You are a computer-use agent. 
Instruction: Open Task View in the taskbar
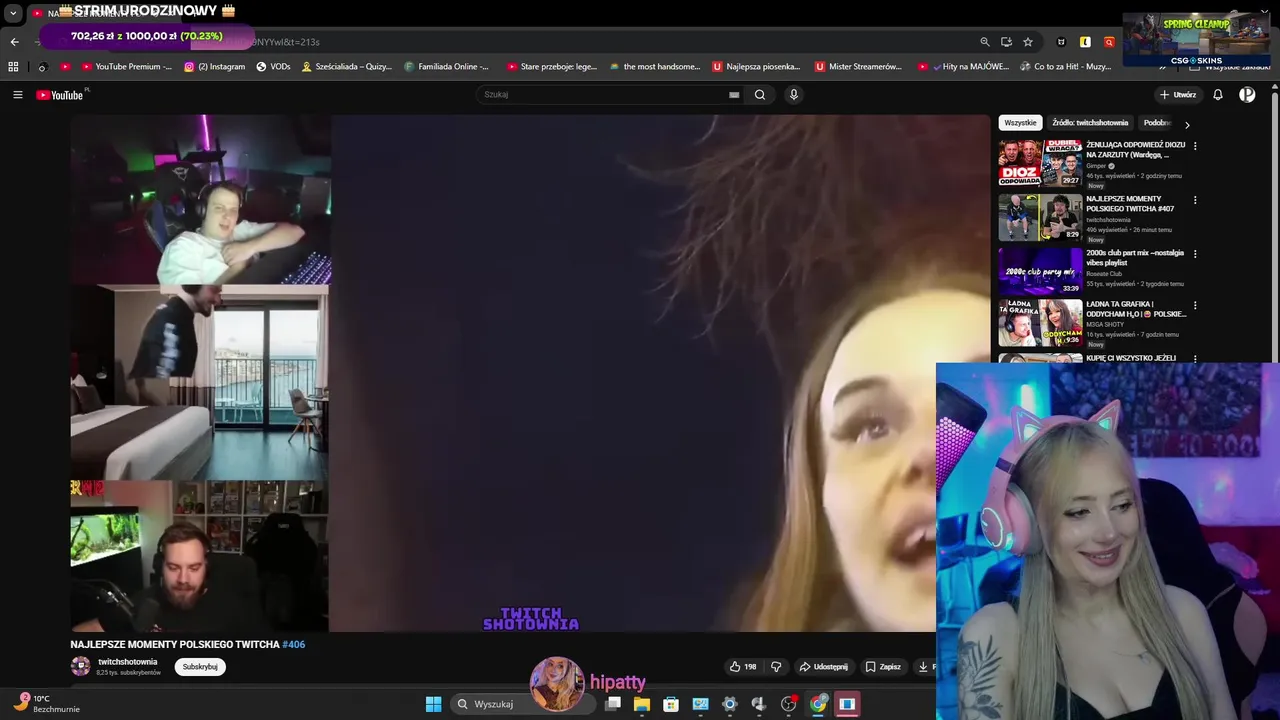(x=613, y=704)
